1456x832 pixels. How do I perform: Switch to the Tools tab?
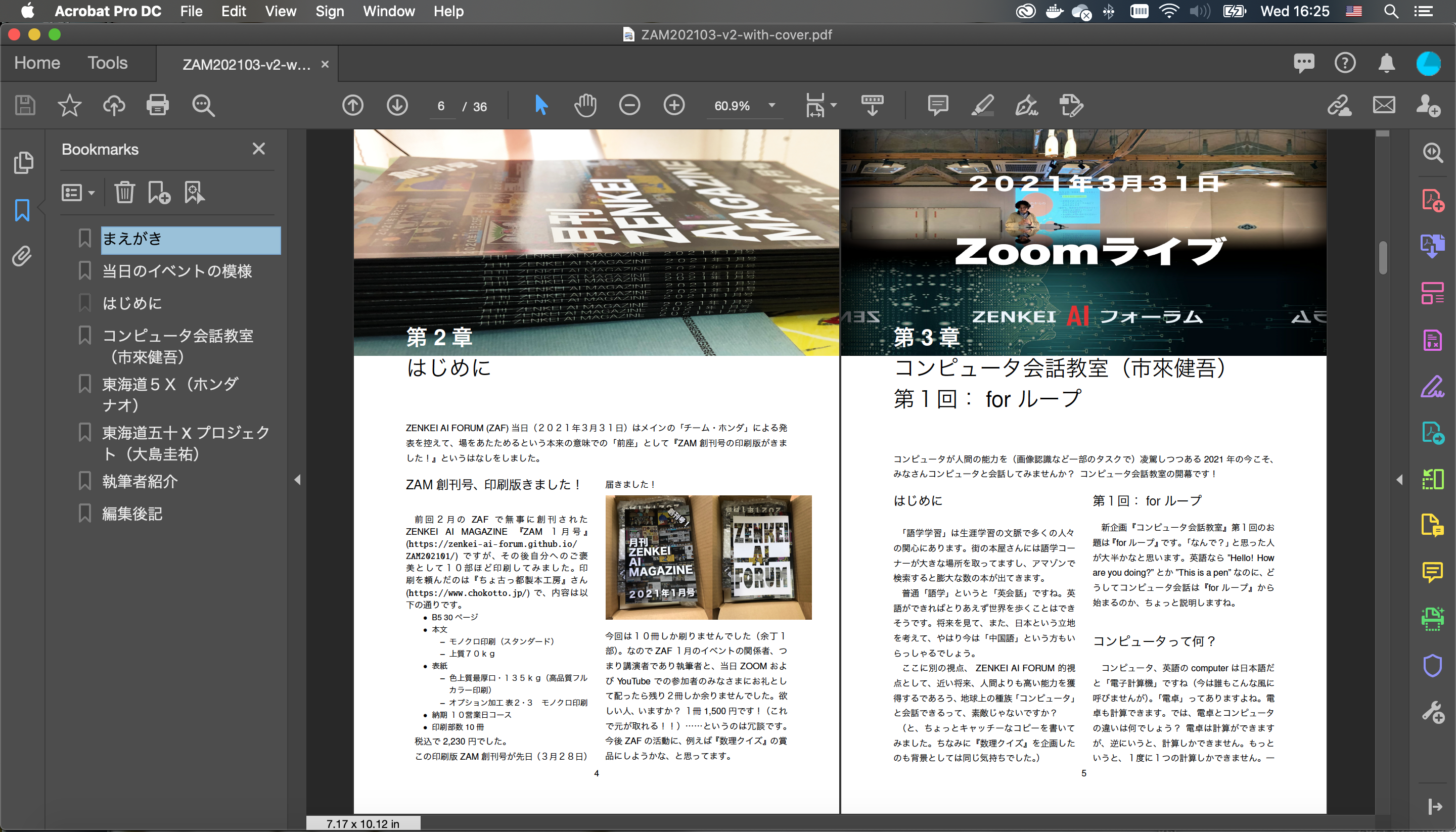point(107,63)
